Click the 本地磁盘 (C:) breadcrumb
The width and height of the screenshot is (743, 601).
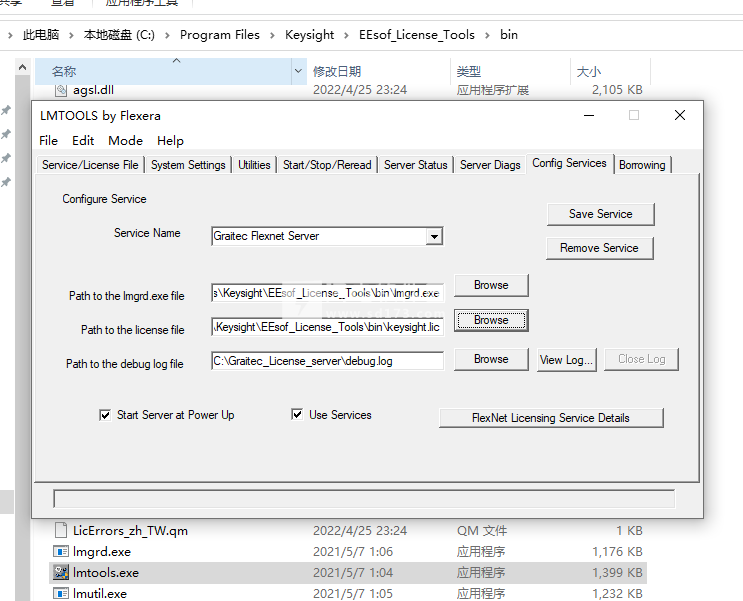coord(119,35)
